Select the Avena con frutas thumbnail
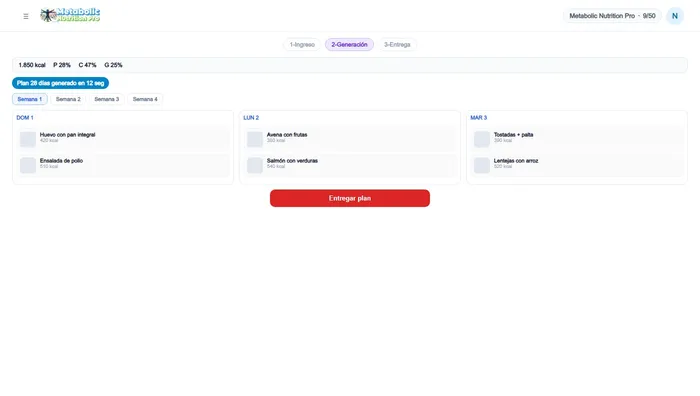700x396 pixels. click(254, 139)
